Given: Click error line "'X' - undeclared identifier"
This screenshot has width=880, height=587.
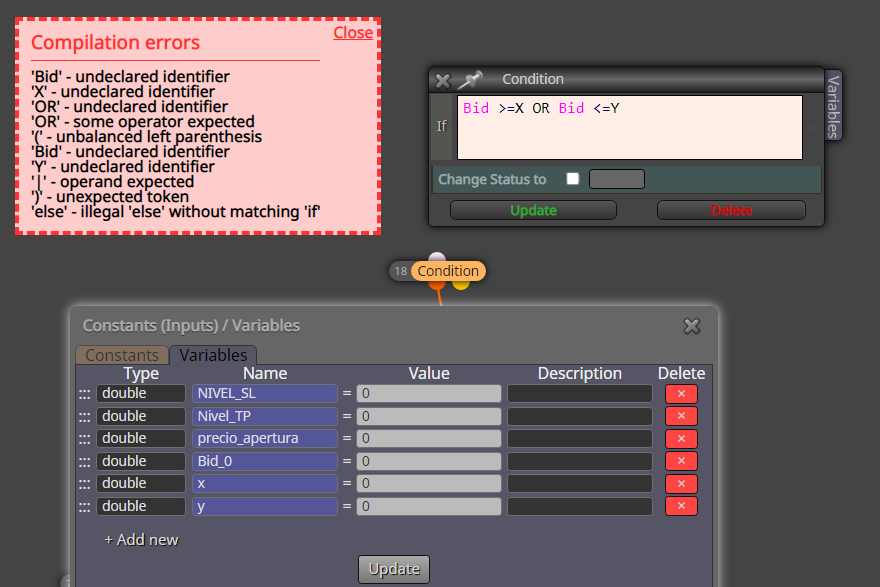Looking at the screenshot, I should coord(123,92).
